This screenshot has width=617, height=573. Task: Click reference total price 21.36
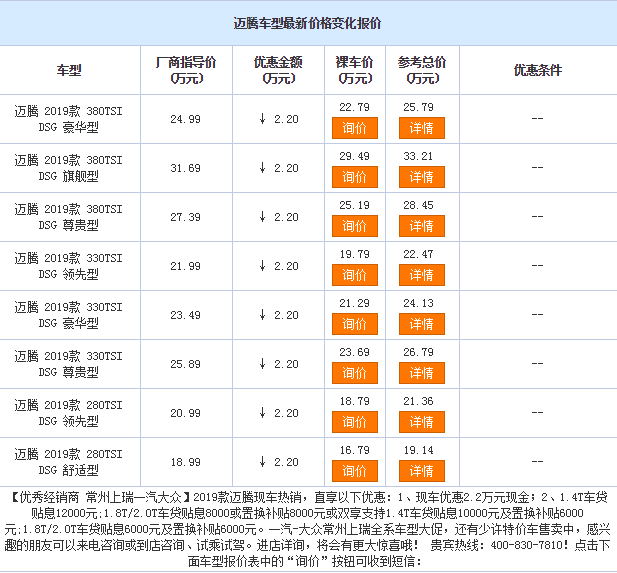click(418, 401)
